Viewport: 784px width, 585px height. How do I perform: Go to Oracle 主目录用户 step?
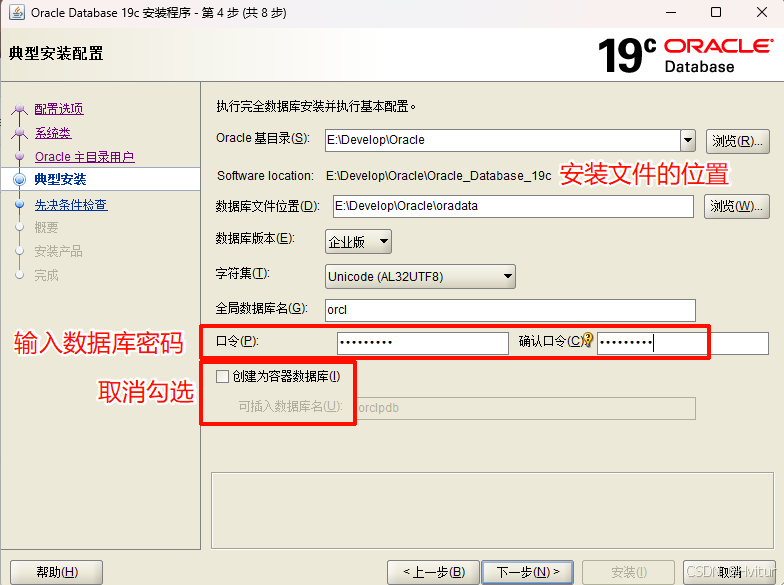pos(84,156)
